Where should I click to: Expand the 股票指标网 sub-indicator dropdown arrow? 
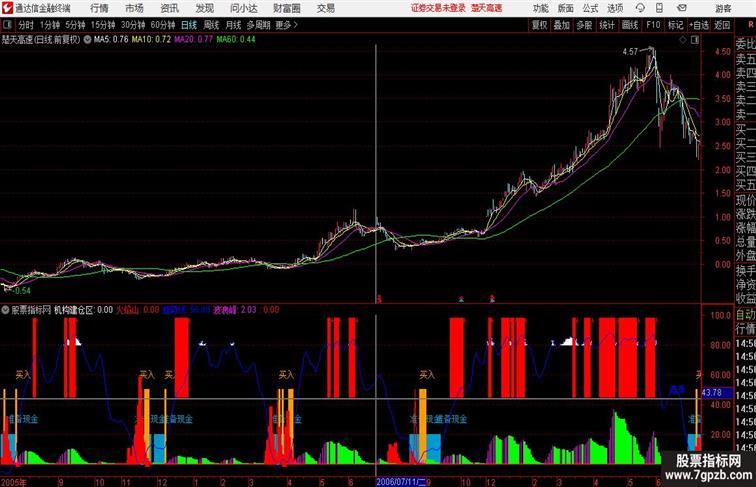[5, 310]
